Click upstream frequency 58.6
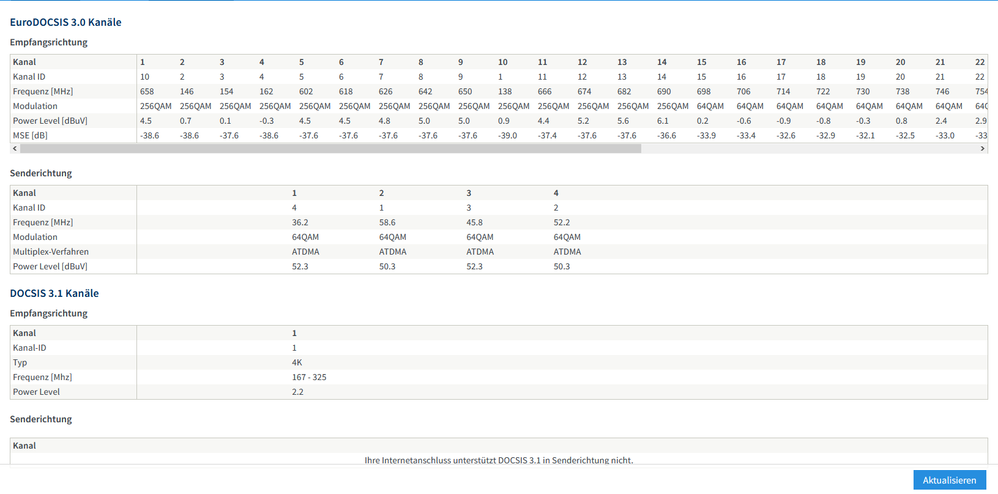 click(387, 222)
